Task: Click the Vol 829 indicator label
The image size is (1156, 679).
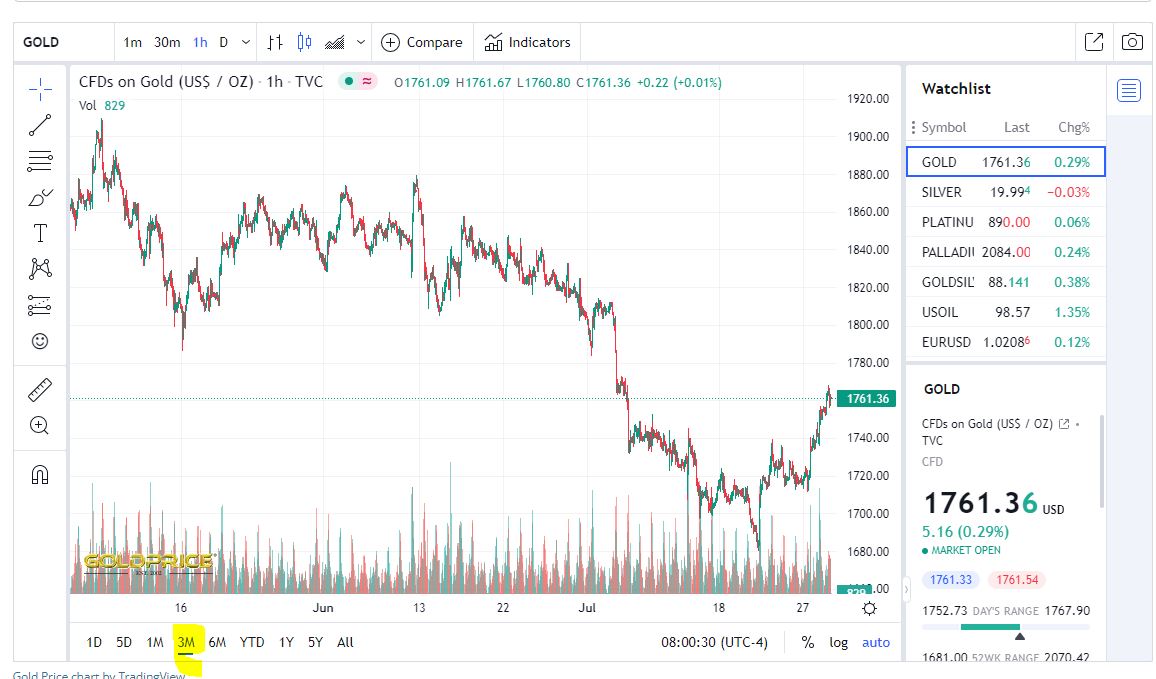Action: point(102,105)
